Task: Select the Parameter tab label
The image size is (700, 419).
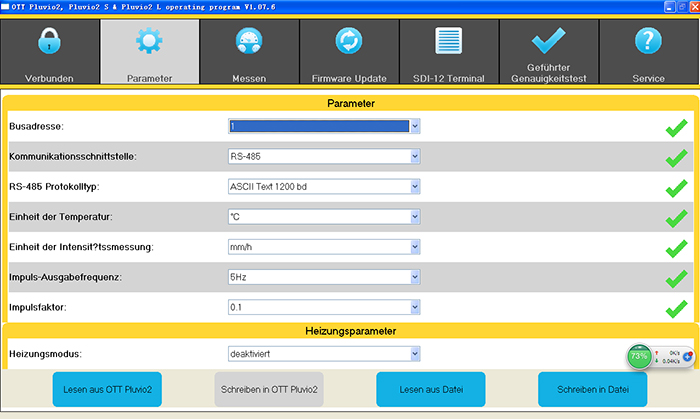Action: (149, 79)
